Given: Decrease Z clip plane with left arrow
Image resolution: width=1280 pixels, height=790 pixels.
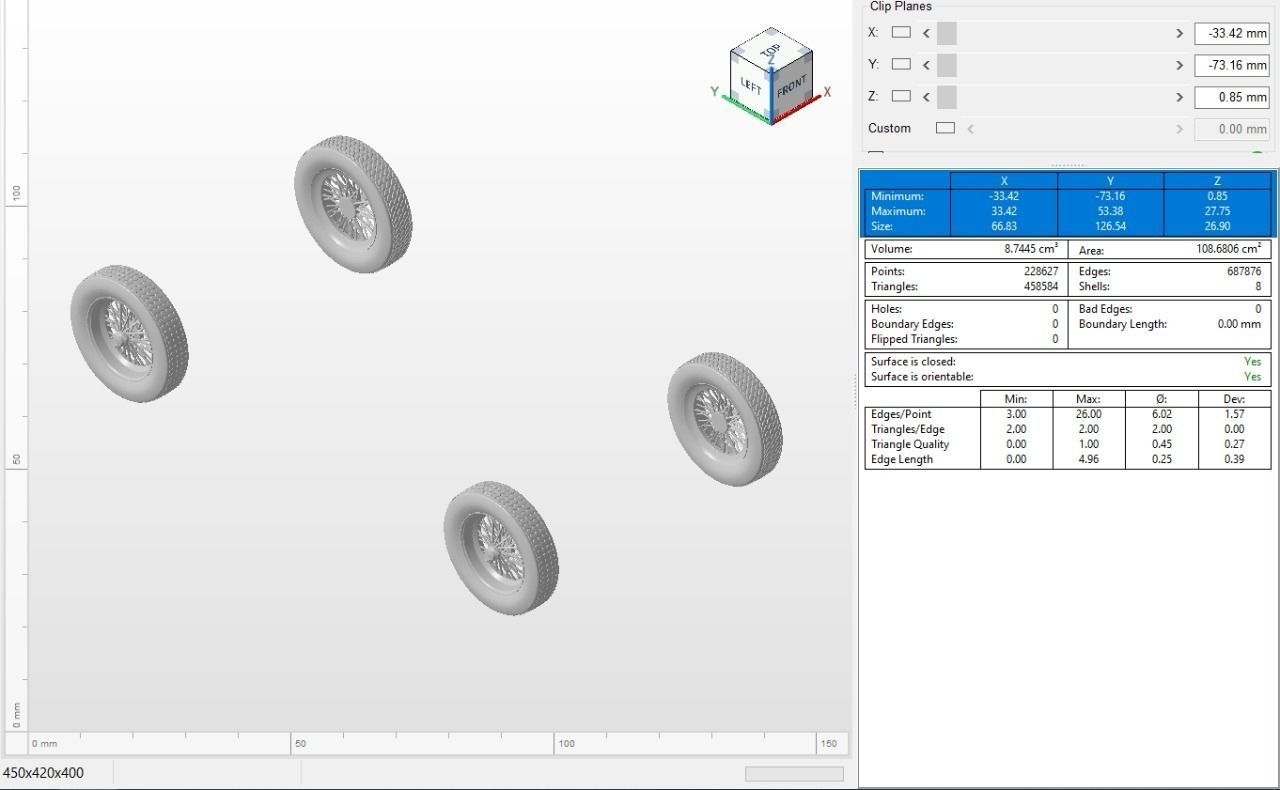Looking at the screenshot, I should pyautogui.click(x=926, y=97).
